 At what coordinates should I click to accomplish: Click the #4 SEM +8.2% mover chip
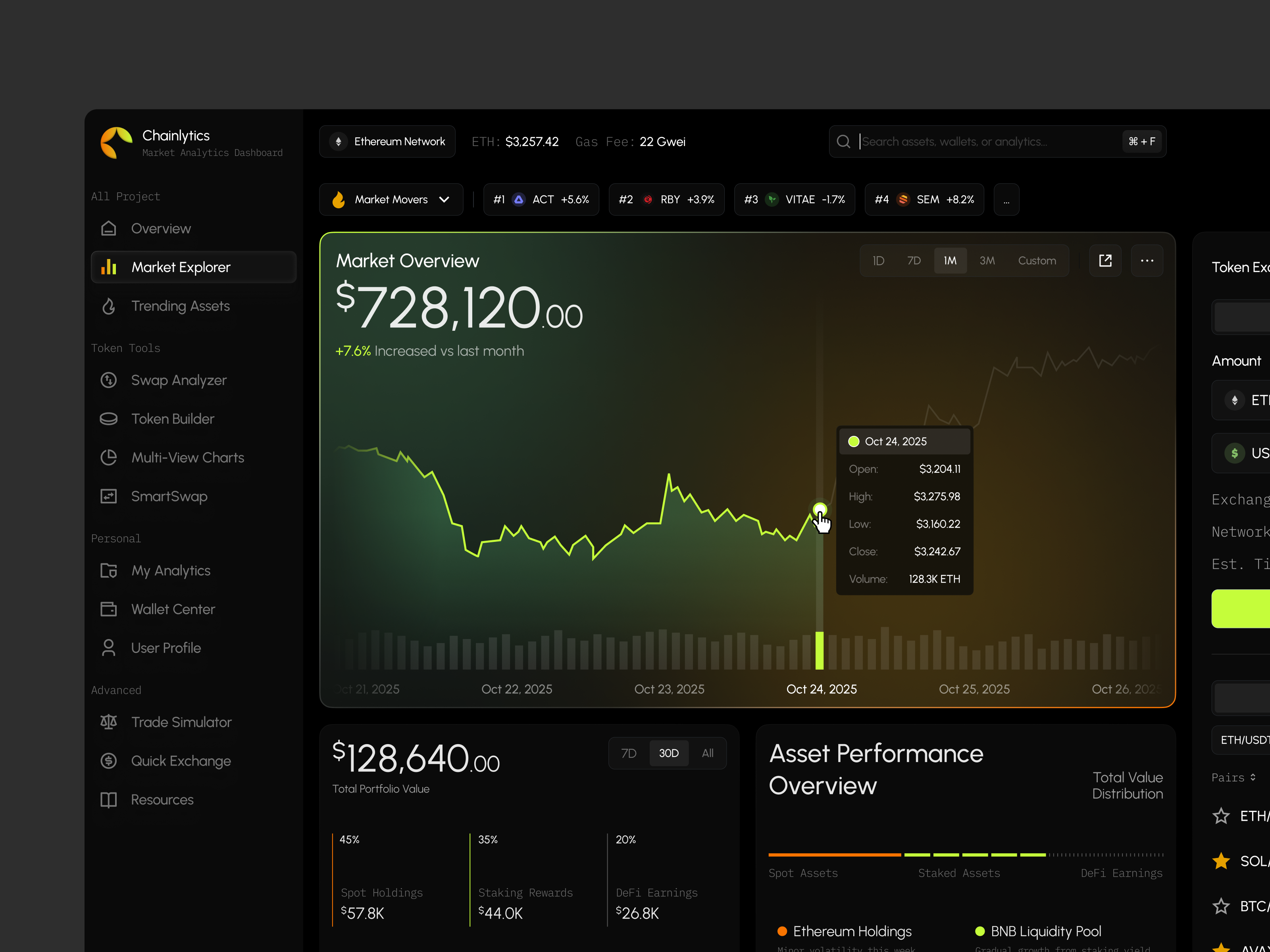click(924, 200)
